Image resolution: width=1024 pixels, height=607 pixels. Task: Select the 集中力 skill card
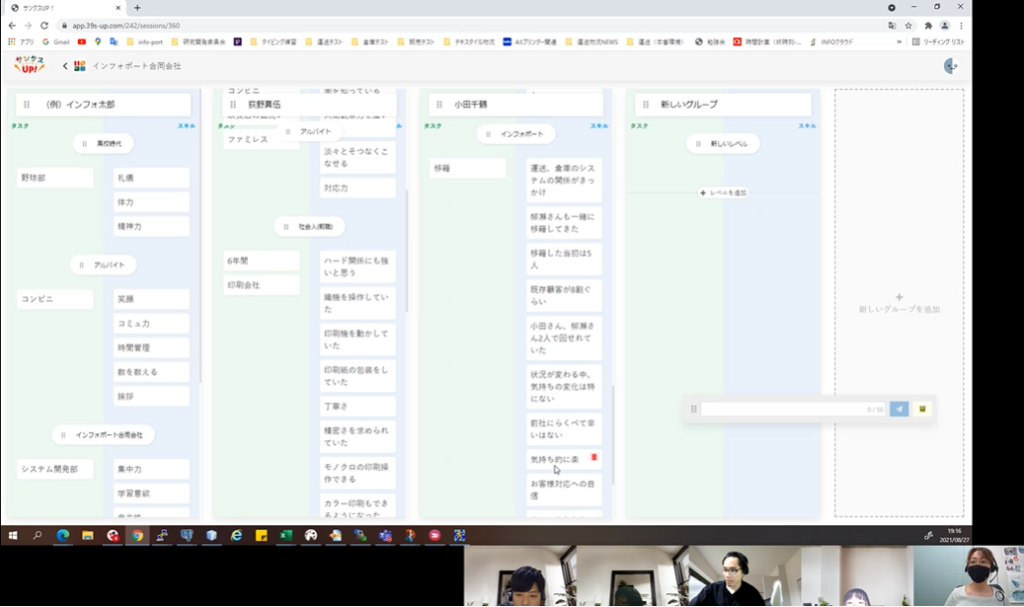(x=152, y=469)
